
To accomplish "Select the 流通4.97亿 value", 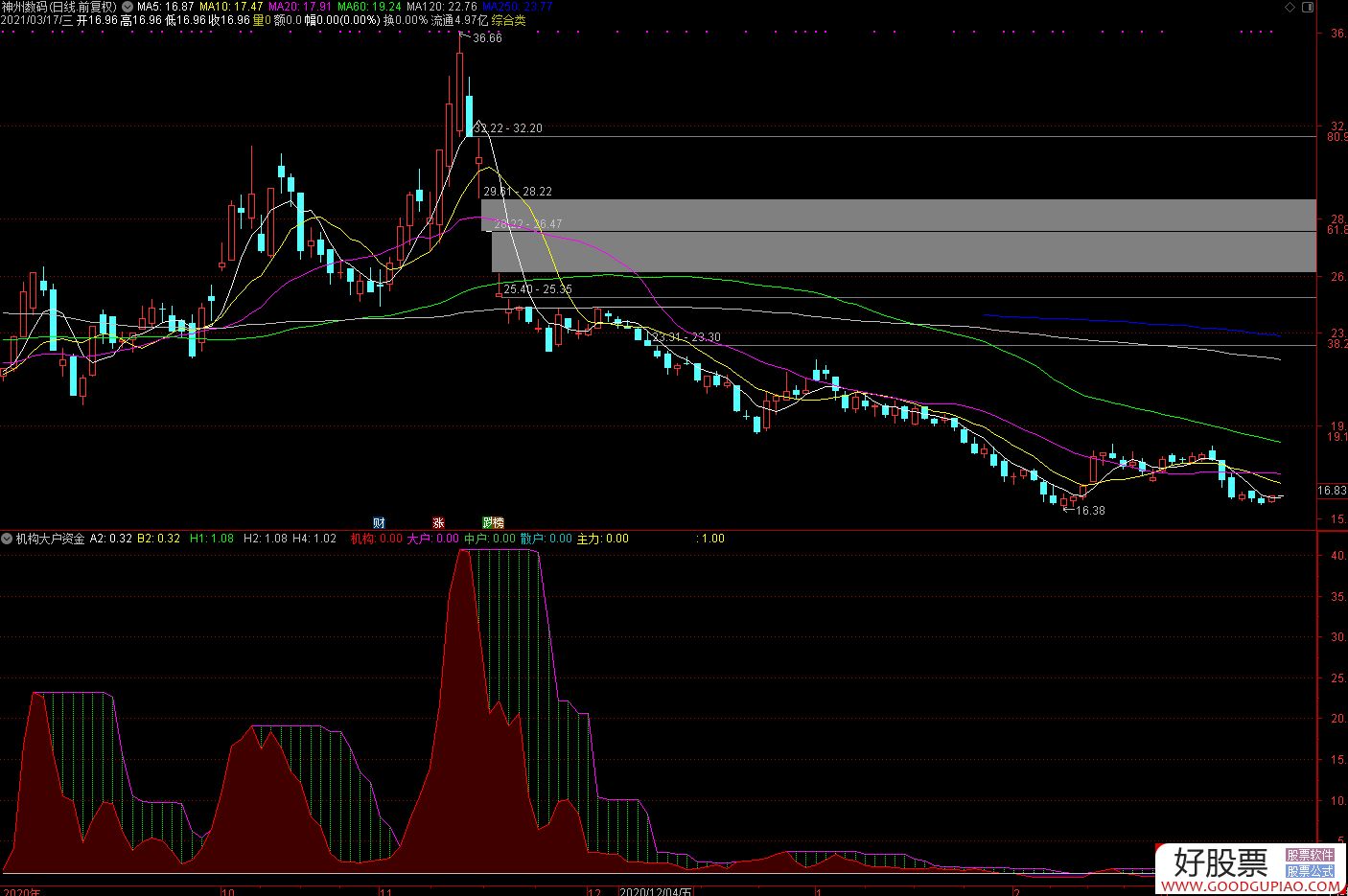I will coord(459,20).
